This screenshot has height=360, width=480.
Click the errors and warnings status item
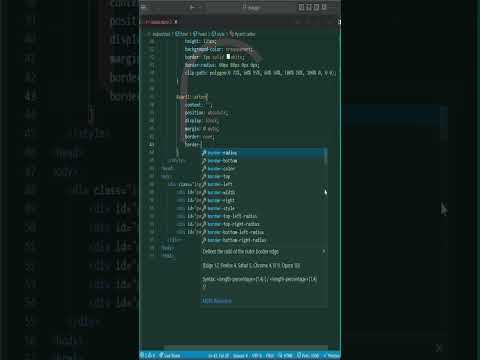(x=147, y=356)
